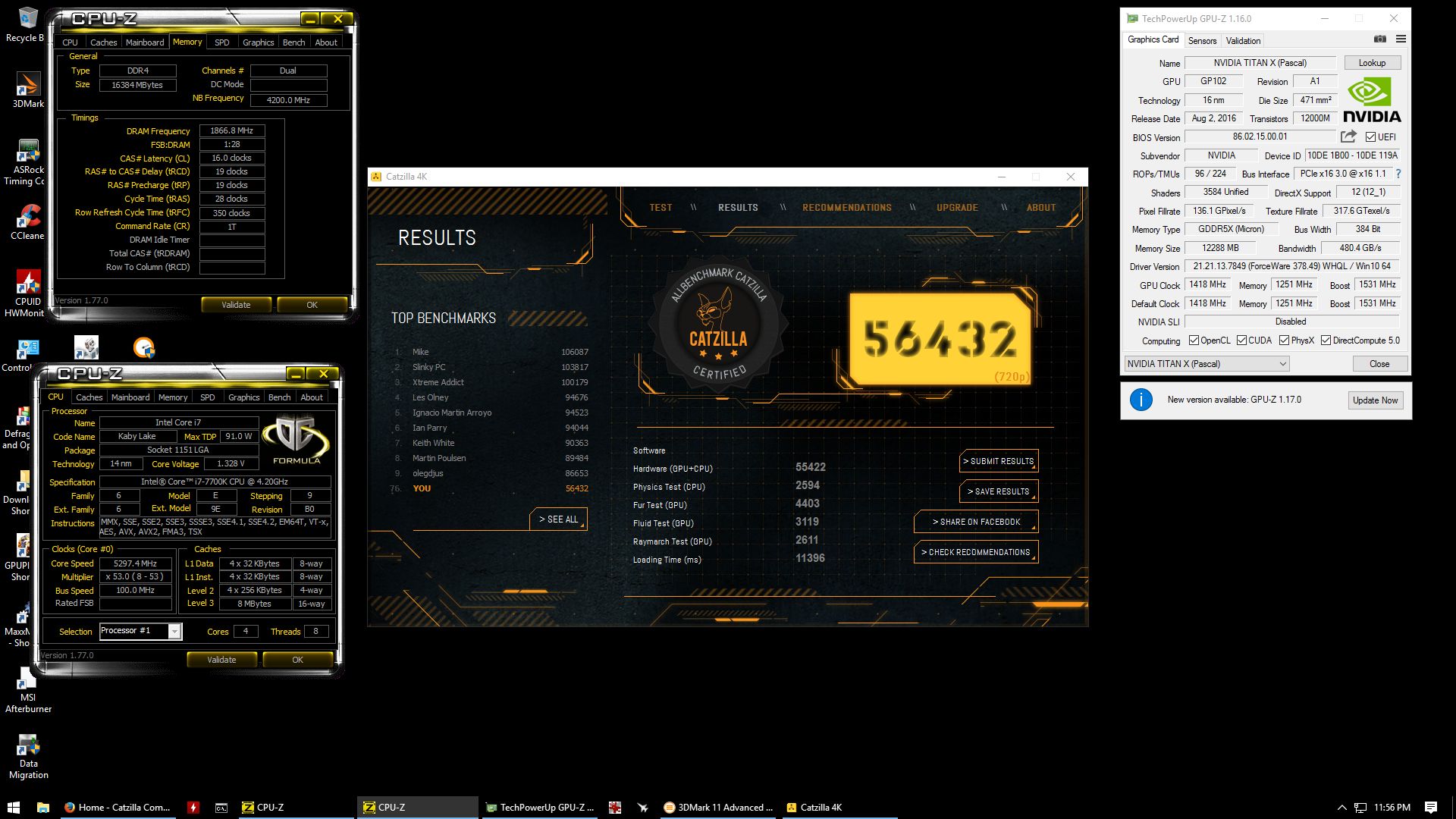Screen dimensions: 1456x819
Task: Open the Action Center notification icon
Action: 1431,807
